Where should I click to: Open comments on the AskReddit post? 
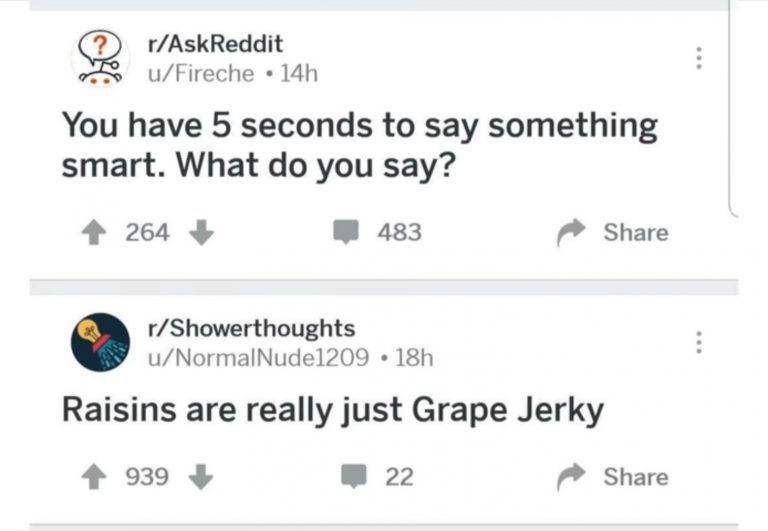click(345, 233)
